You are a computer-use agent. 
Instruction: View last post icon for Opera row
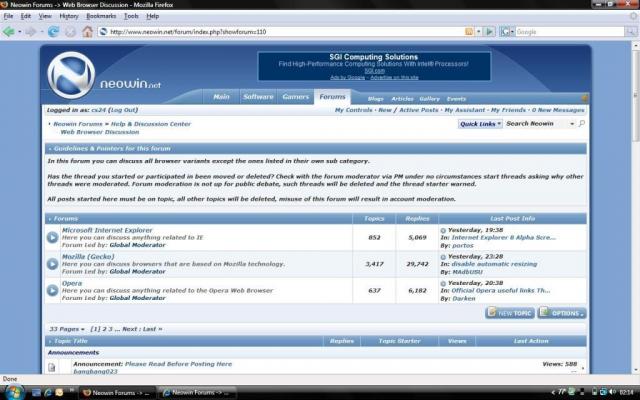pos(443,283)
